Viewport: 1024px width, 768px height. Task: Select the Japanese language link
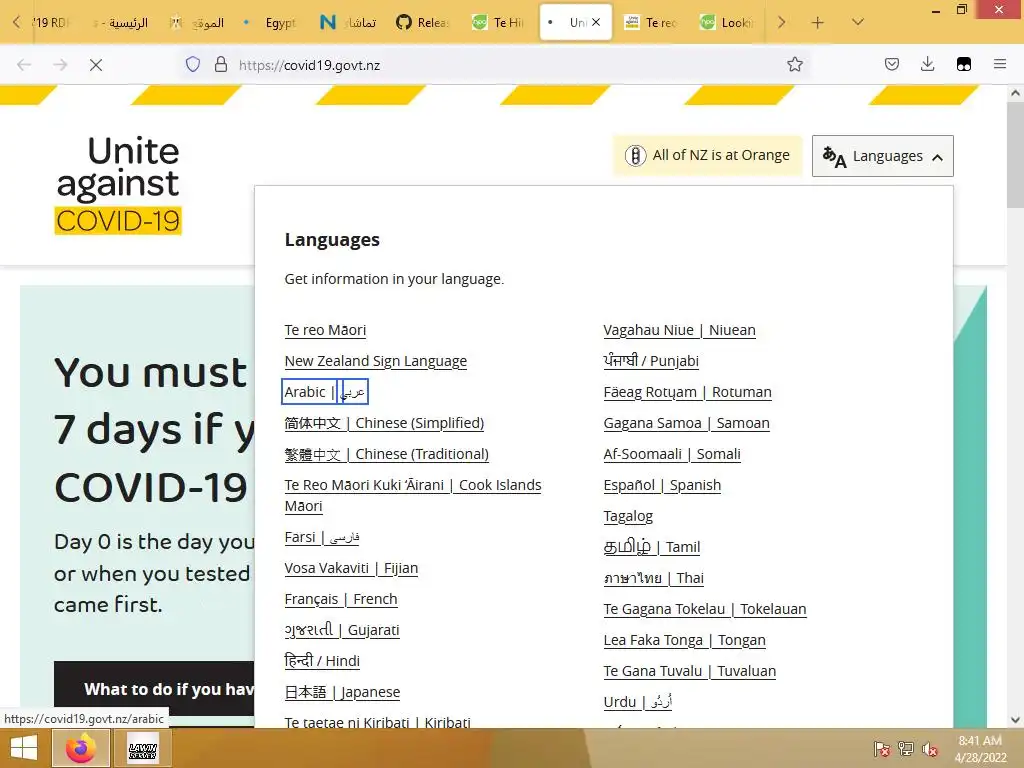(342, 692)
